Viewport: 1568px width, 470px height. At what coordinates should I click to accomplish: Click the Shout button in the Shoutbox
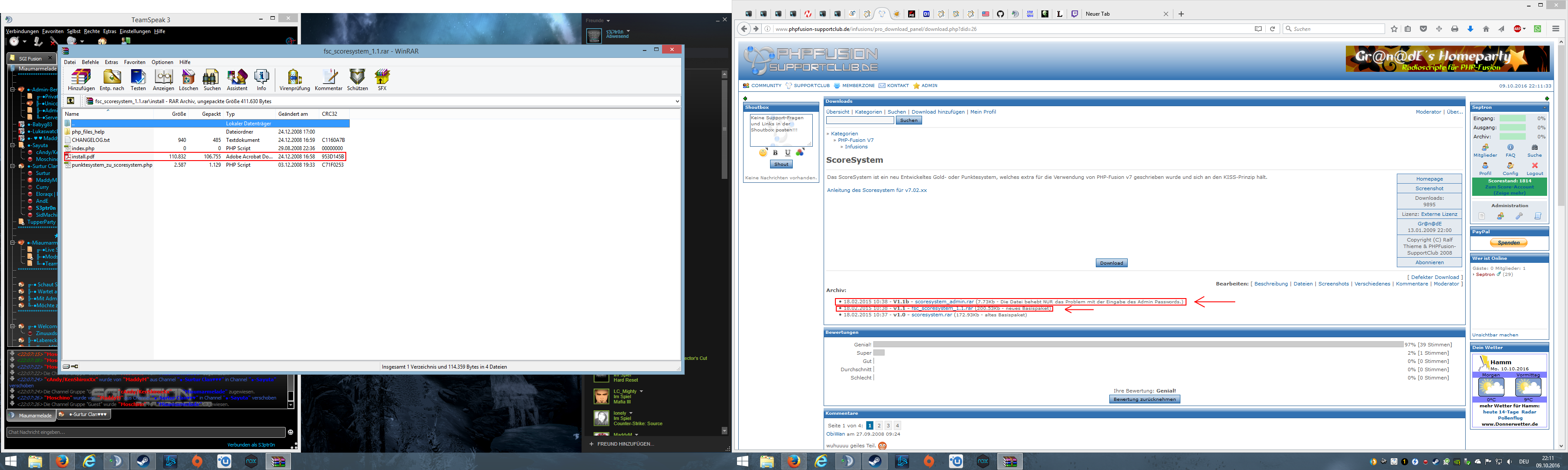click(781, 164)
